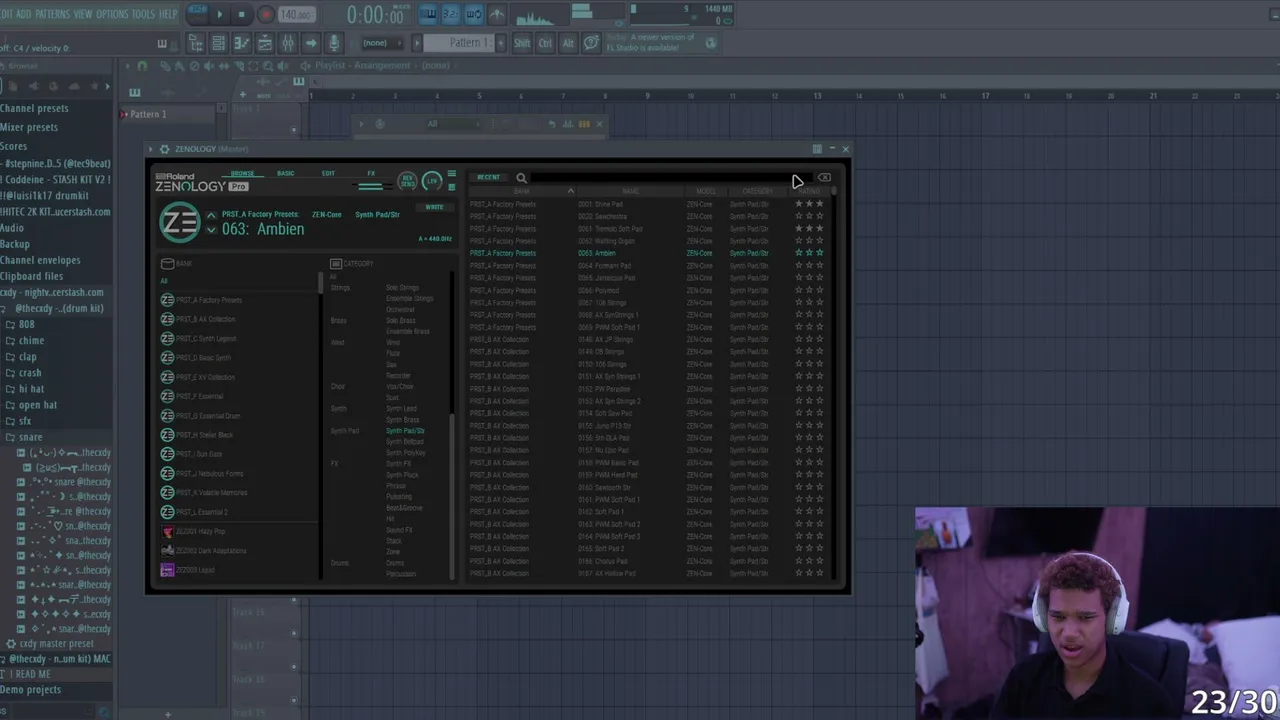This screenshot has width=1280, height=720.
Task: Toggle the Ctrl key modifier button
Action: 545,43
